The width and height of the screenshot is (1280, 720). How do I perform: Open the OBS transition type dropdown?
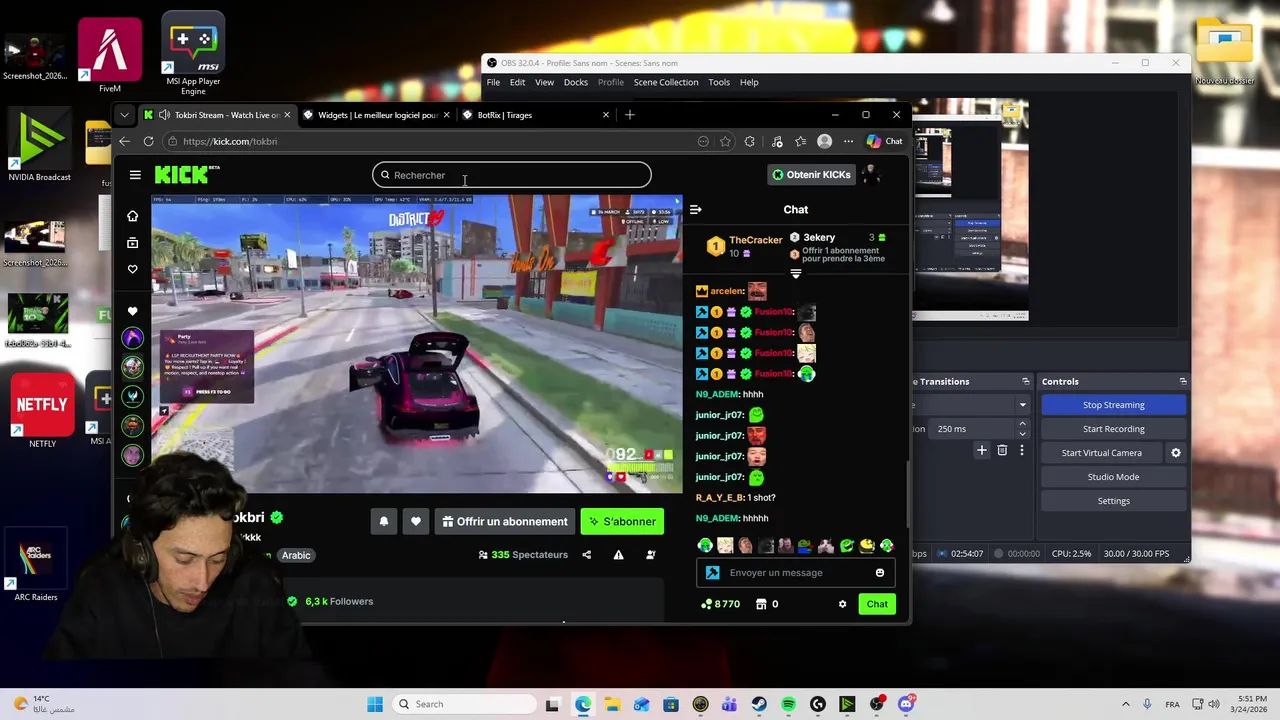(x=1022, y=405)
